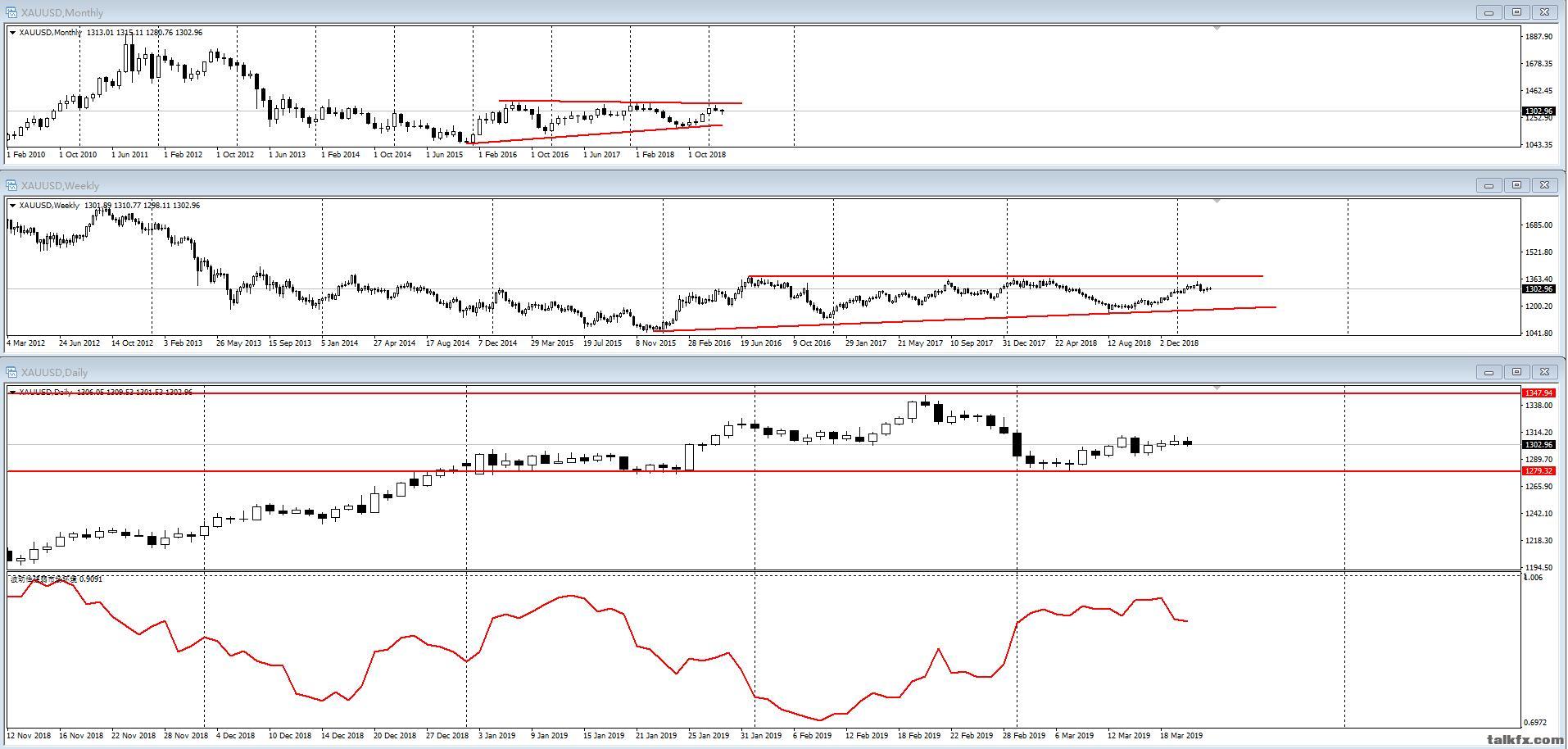Select the lower red trendline on Monthly chart
The width and height of the screenshot is (1568, 749).
pos(594,134)
